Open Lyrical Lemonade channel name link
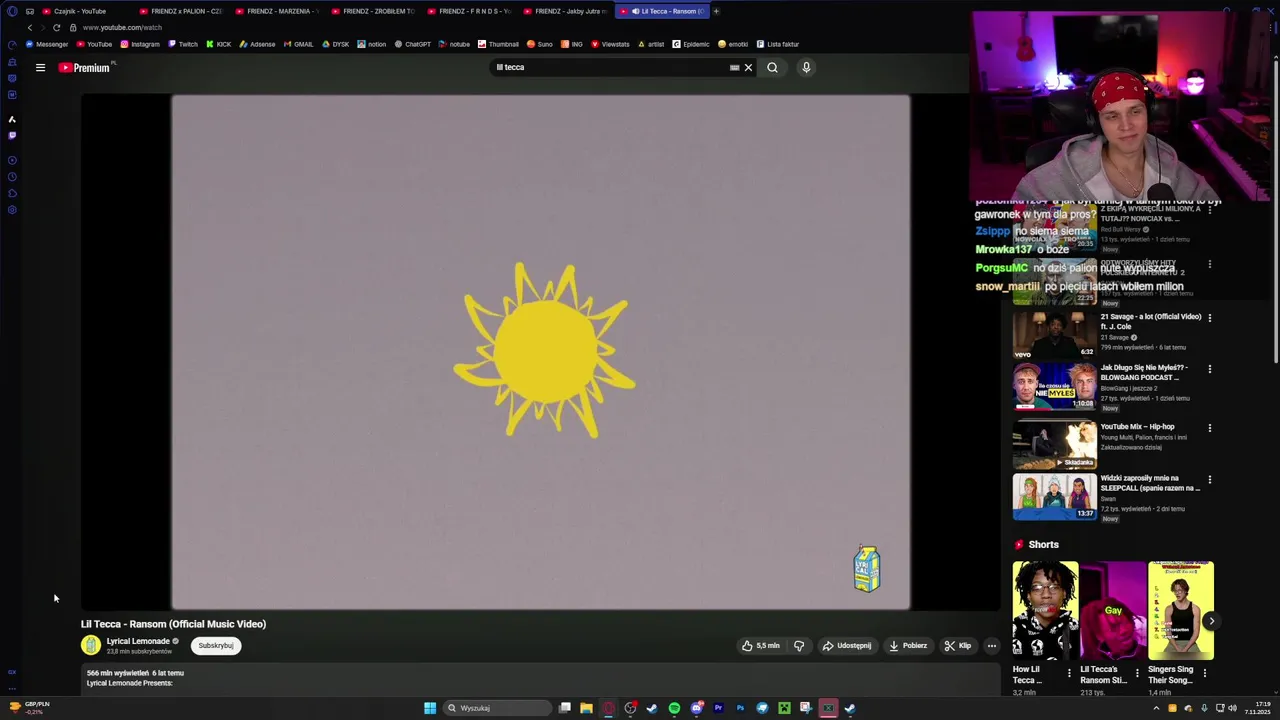 point(138,641)
